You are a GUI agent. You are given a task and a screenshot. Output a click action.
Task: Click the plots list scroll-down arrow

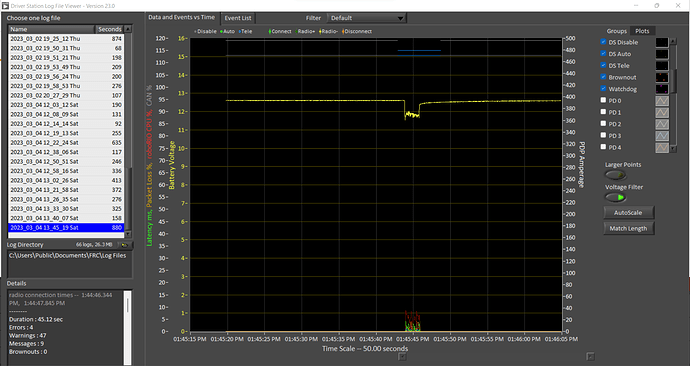click(672, 149)
